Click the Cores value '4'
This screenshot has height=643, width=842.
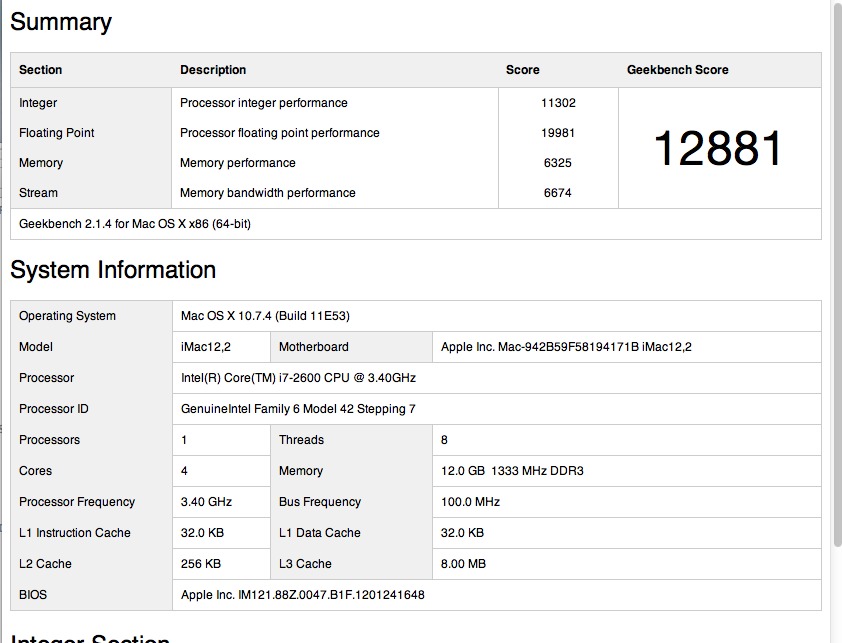(184, 471)
